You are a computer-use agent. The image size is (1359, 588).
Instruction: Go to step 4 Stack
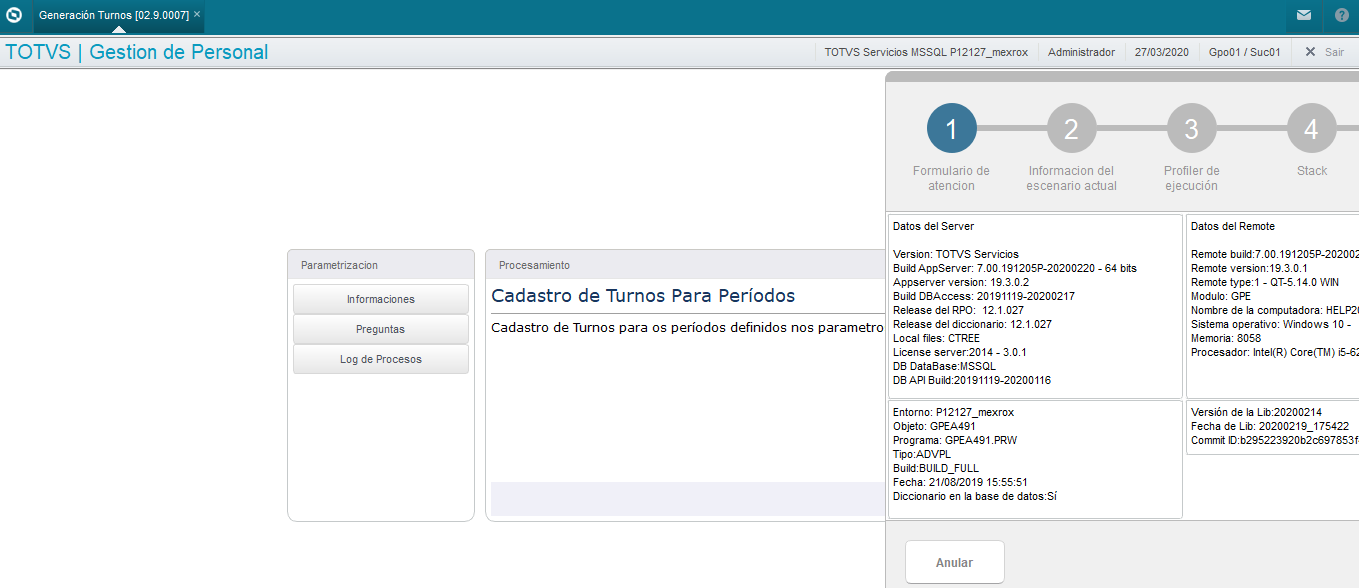[1311, 128]
